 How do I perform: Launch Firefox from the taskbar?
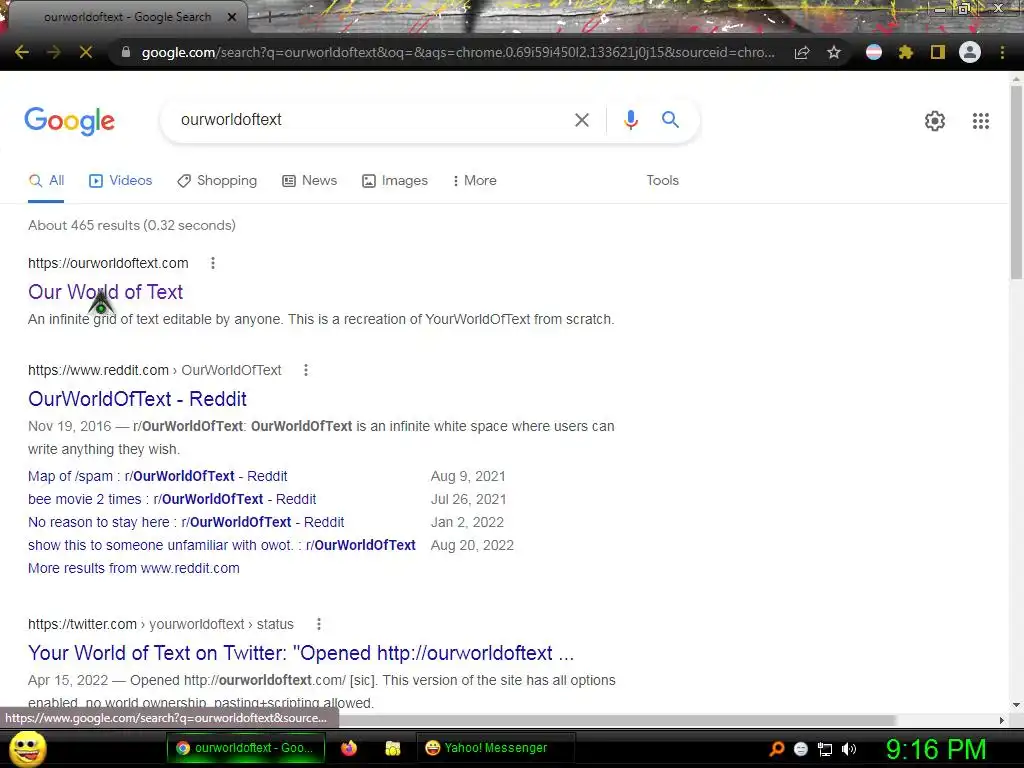(x=349, y=748)
